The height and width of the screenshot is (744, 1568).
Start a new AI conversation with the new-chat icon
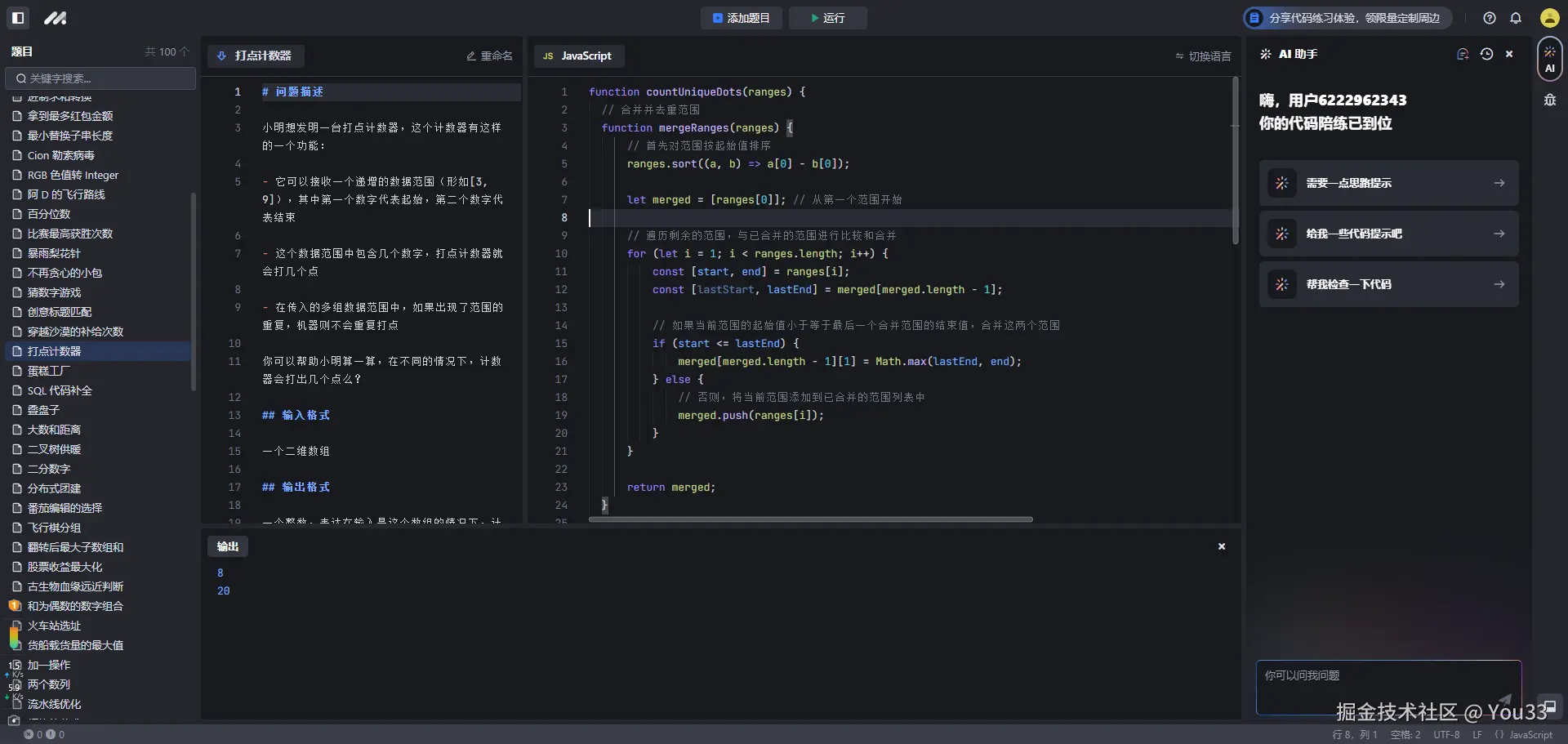coord(1462,54)
